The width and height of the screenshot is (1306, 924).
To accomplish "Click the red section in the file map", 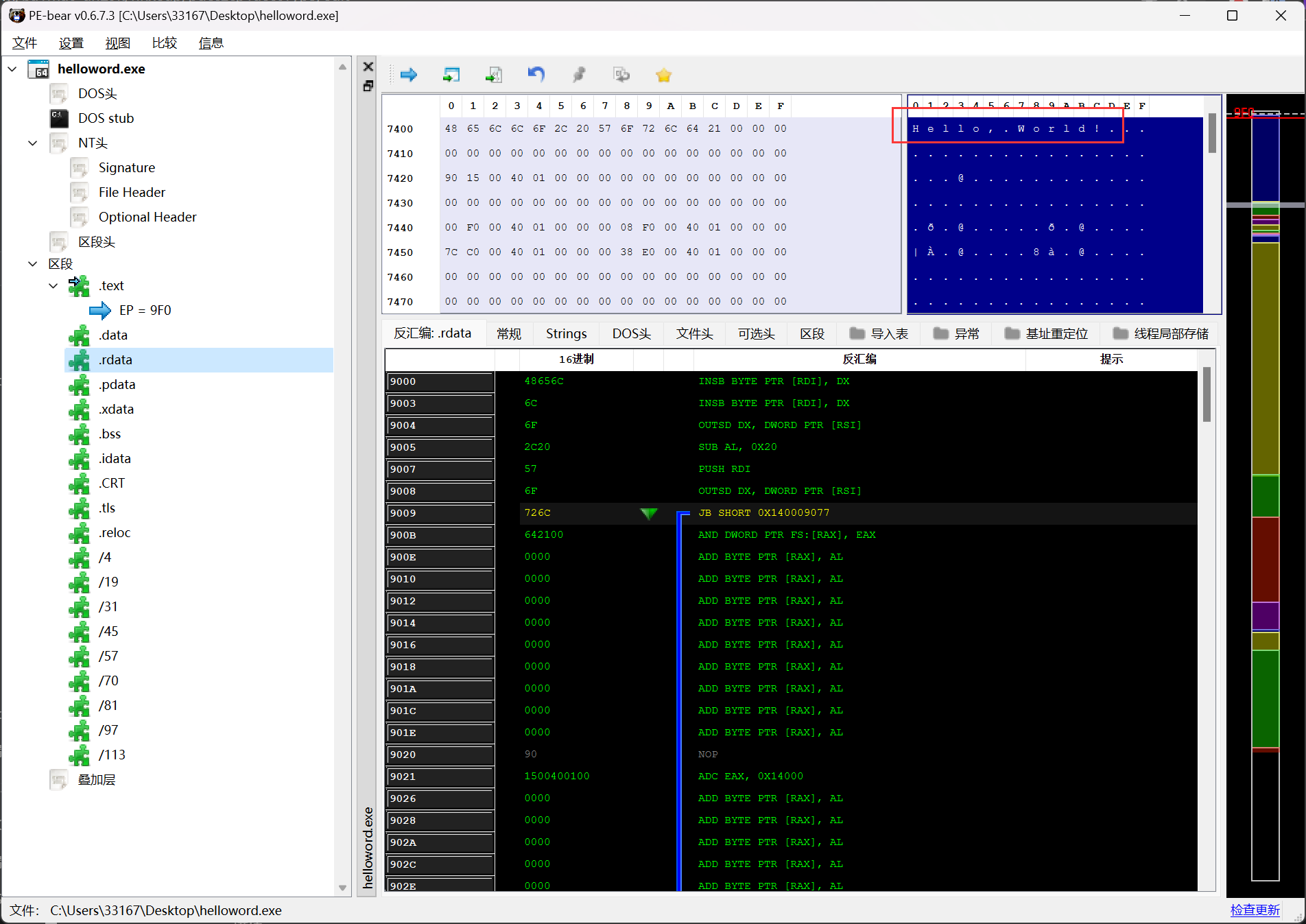I will (1265, 559).
